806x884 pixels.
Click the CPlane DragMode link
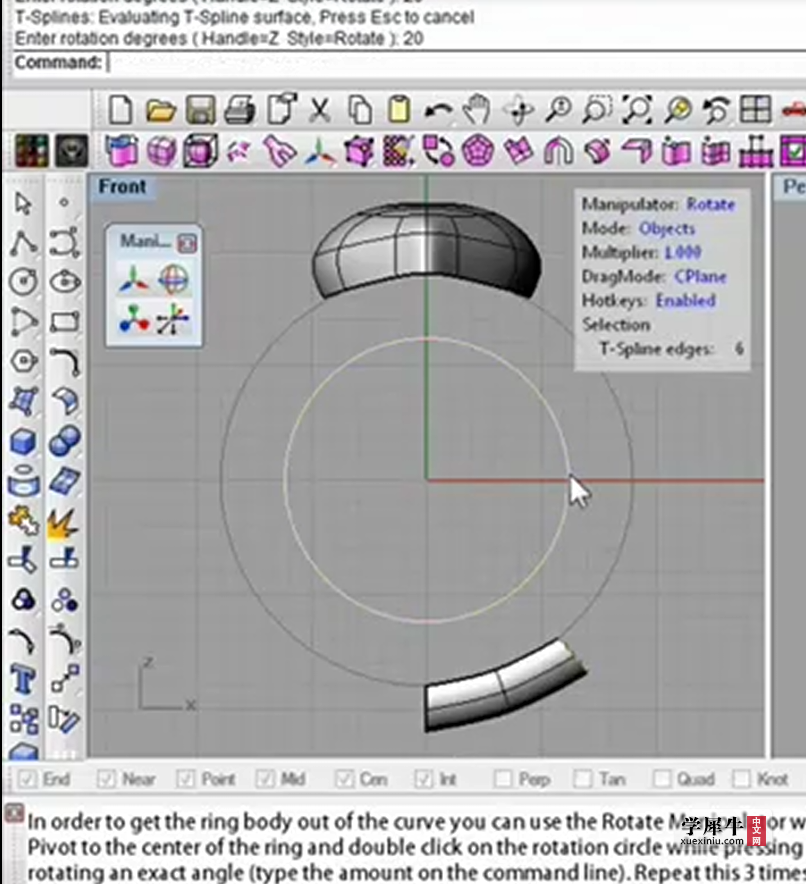(701, 276)
